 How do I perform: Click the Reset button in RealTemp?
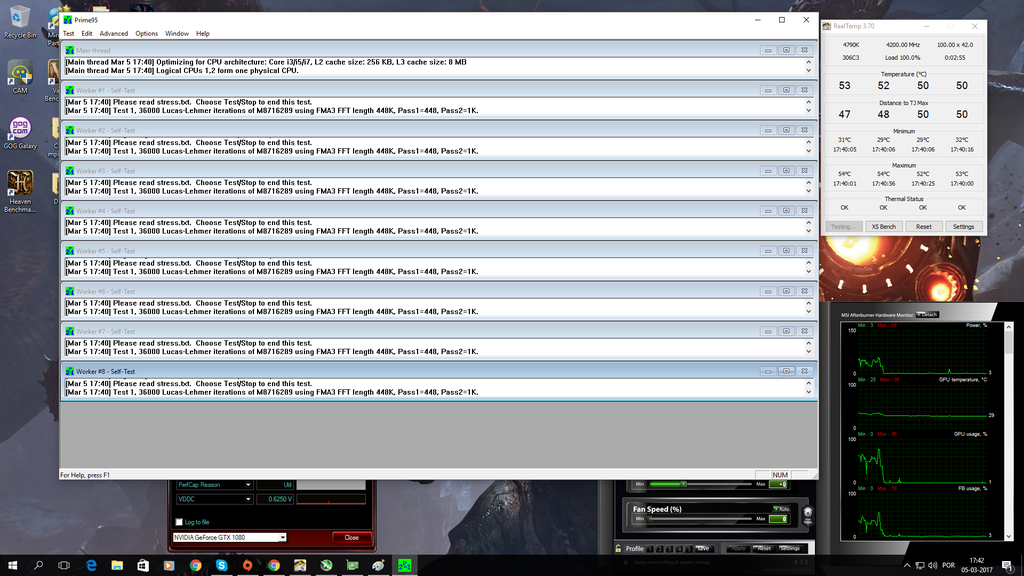click(x=923, y=227)
